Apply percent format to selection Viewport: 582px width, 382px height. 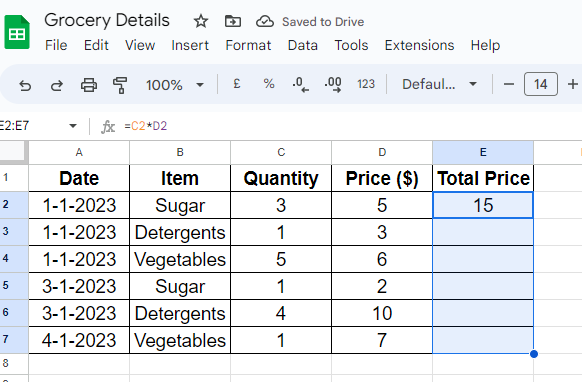pos(269,84)
